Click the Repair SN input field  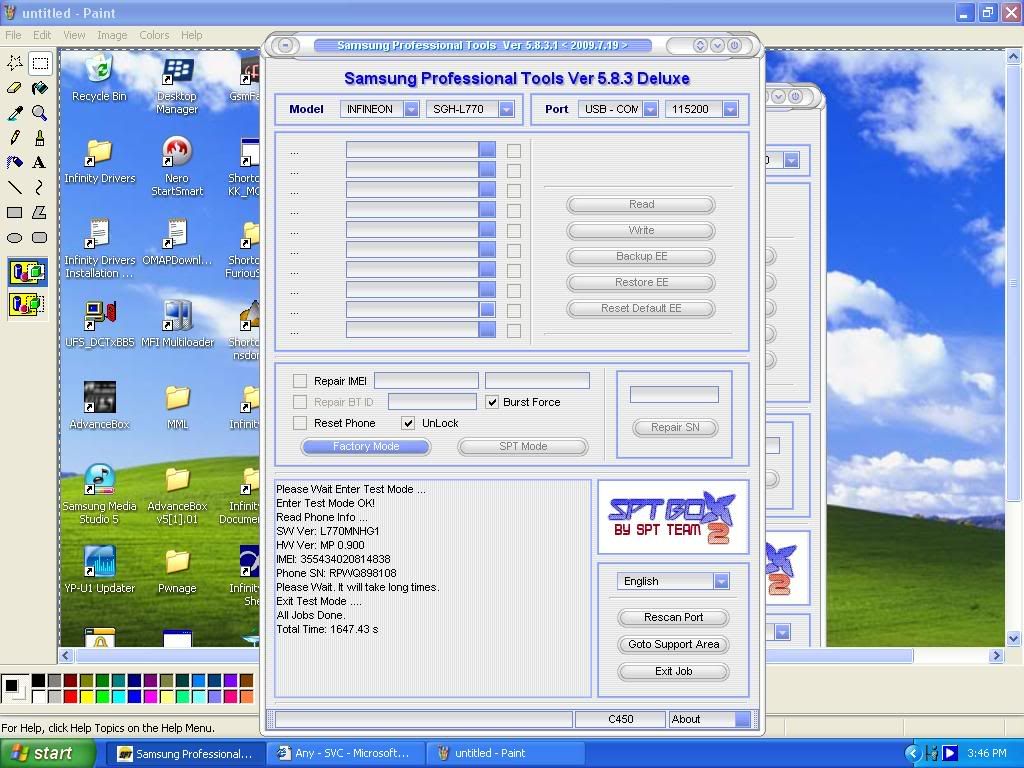(674, 394)
